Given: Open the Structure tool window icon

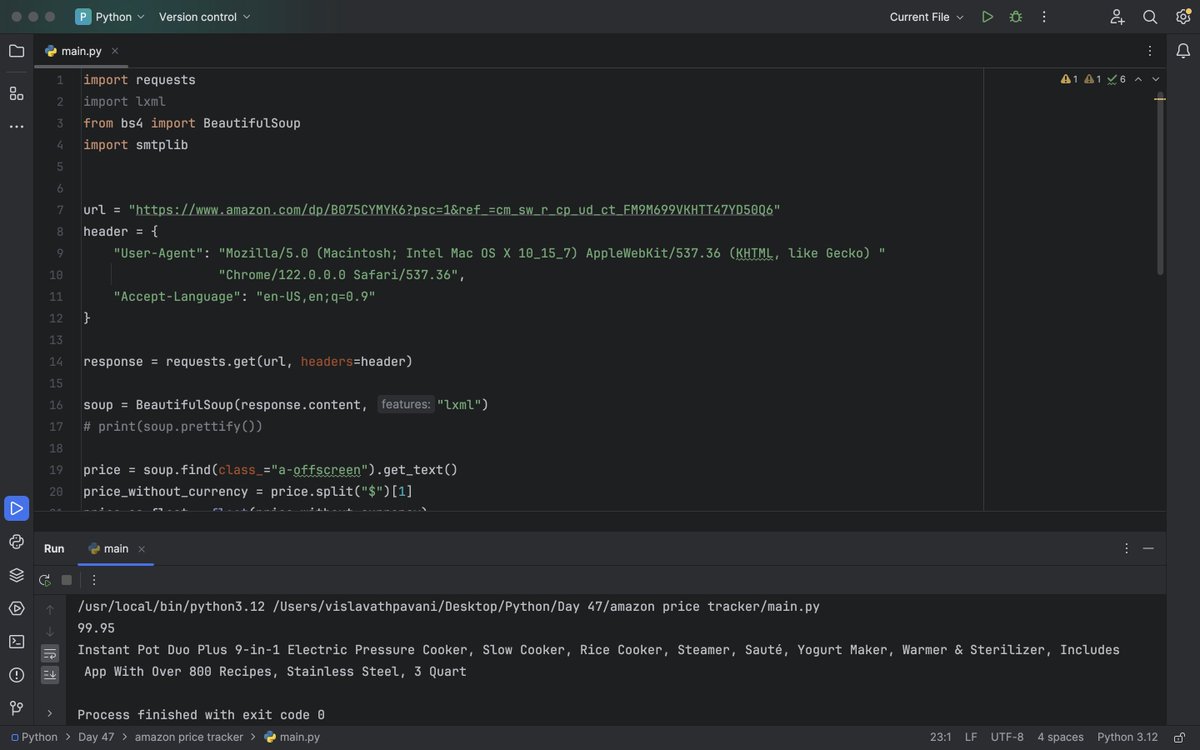Looking at the screenshot, I should tap(16, 93).
